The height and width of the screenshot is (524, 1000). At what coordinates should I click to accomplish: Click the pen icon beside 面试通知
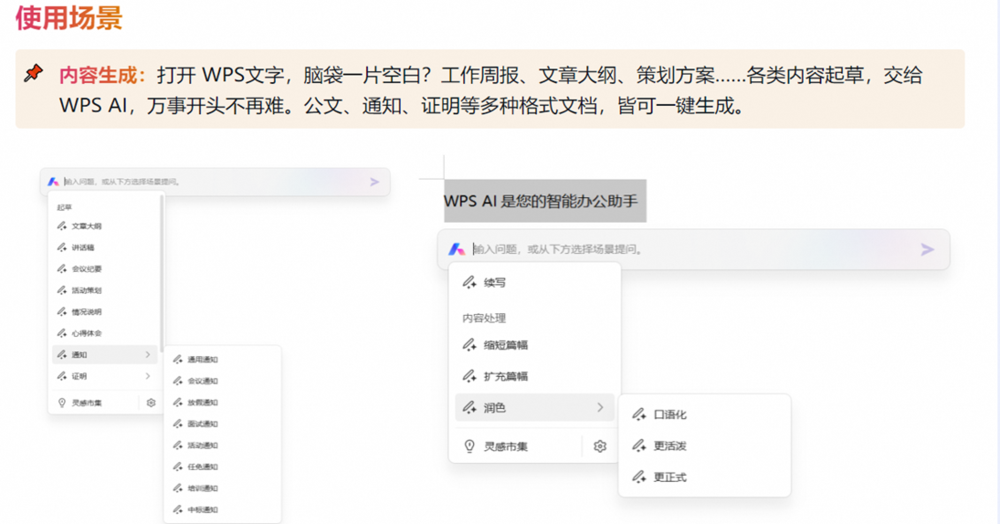pyautogui.click(x=178, y=424)
